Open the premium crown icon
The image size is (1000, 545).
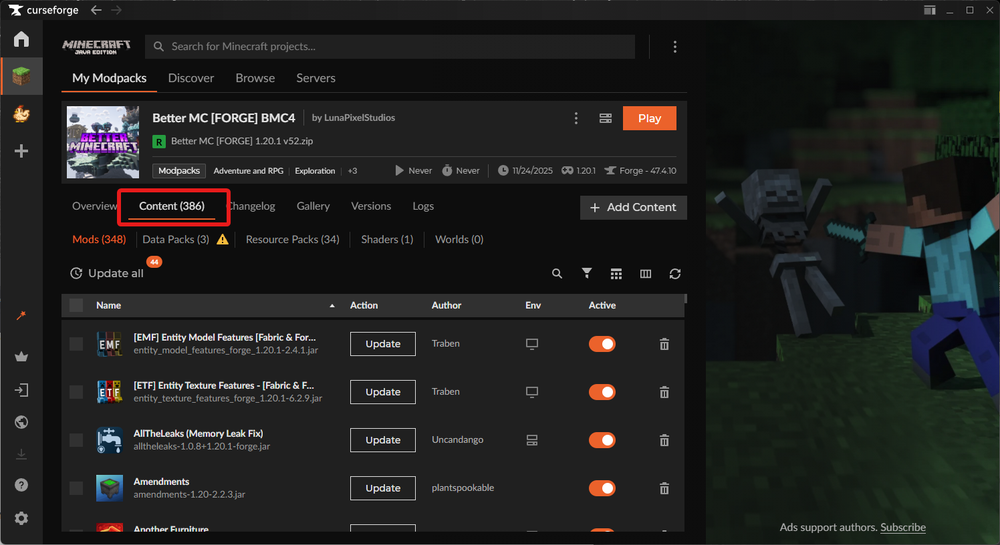(21, 356)
